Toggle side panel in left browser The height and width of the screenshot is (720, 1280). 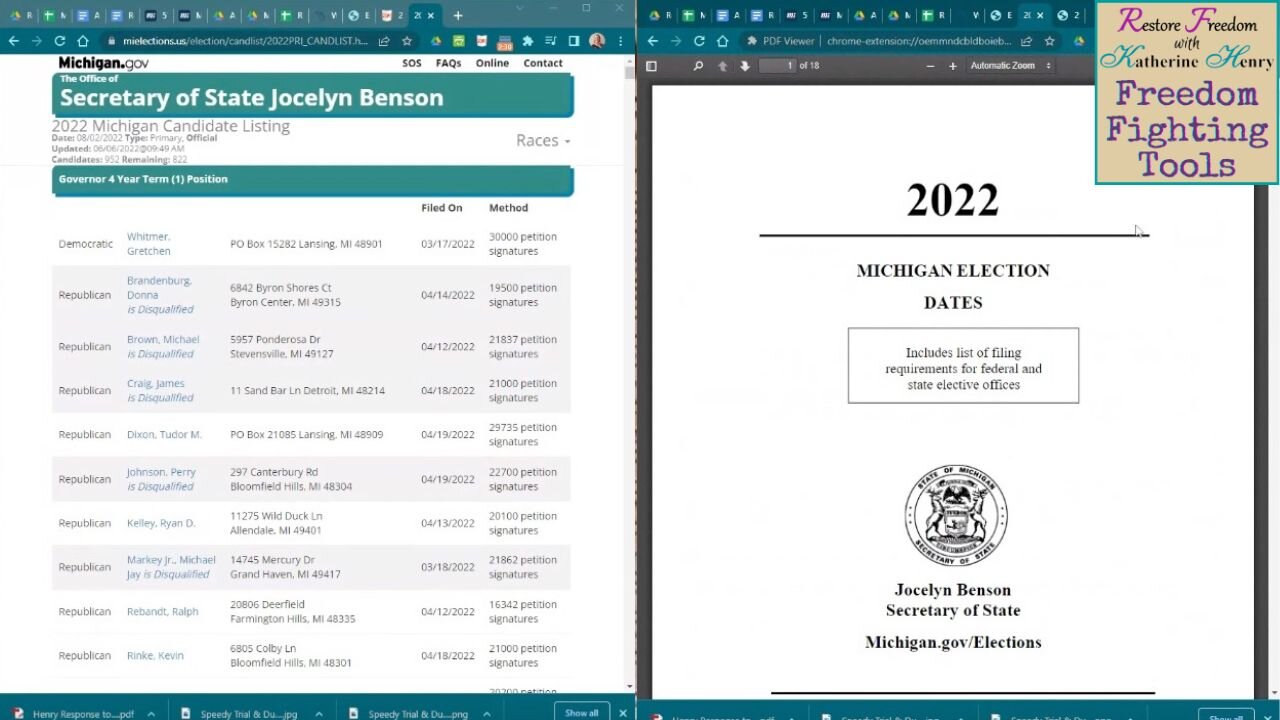pyautogui.click(x=574, y=41)
